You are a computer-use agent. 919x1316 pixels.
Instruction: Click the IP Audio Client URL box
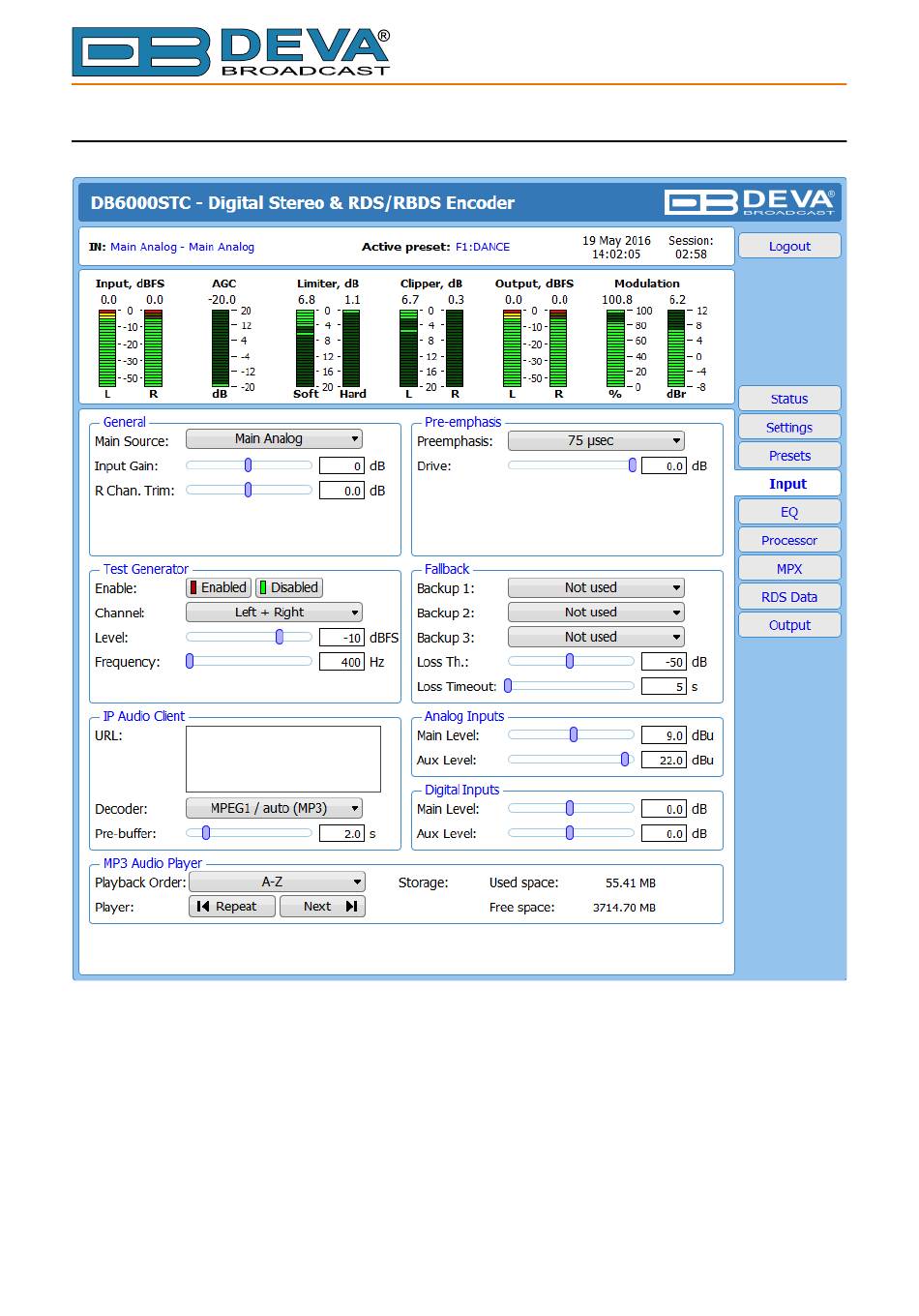pyautogui.click(x=283, y=760)
